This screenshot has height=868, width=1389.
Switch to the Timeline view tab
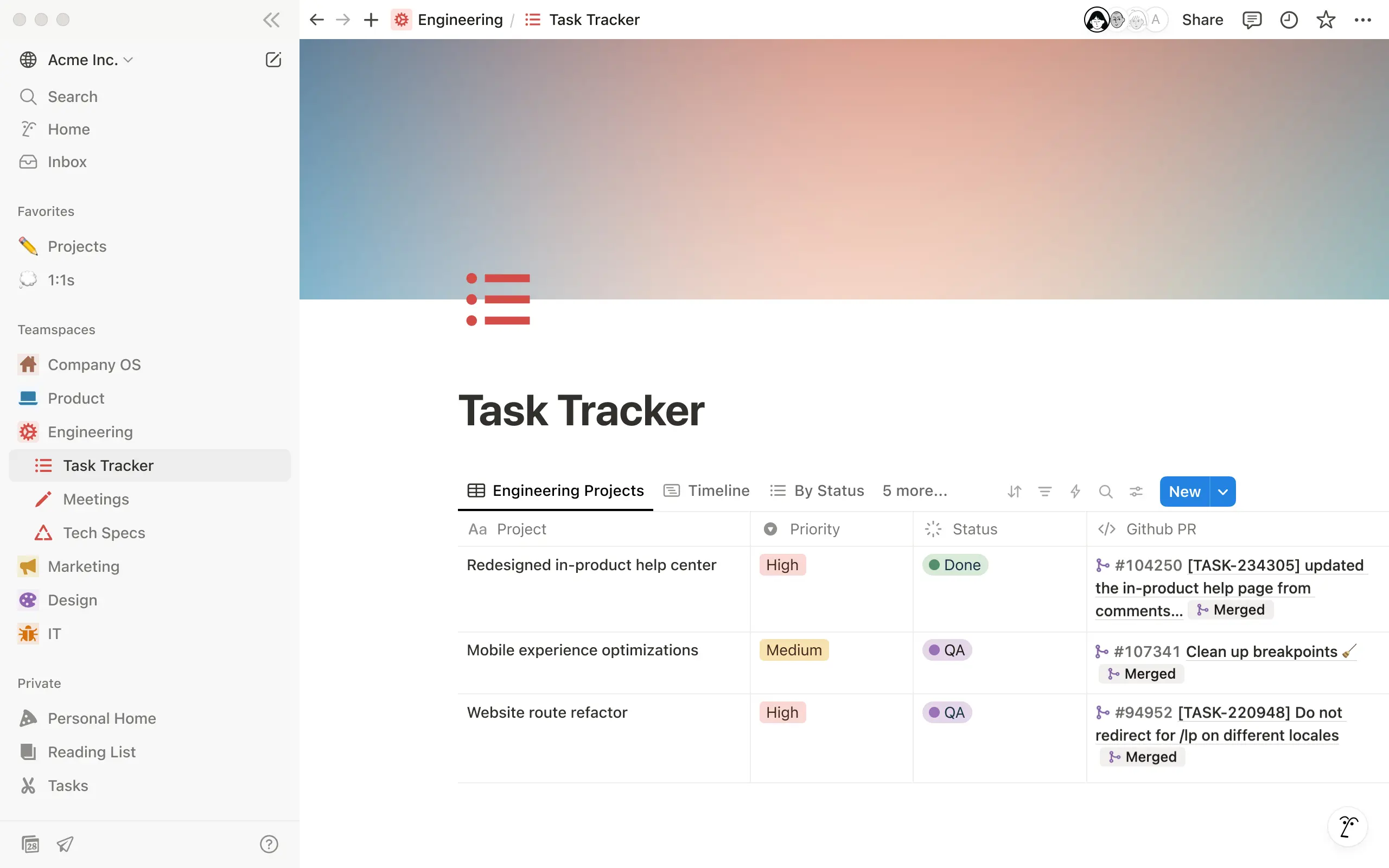click(706, 491)
